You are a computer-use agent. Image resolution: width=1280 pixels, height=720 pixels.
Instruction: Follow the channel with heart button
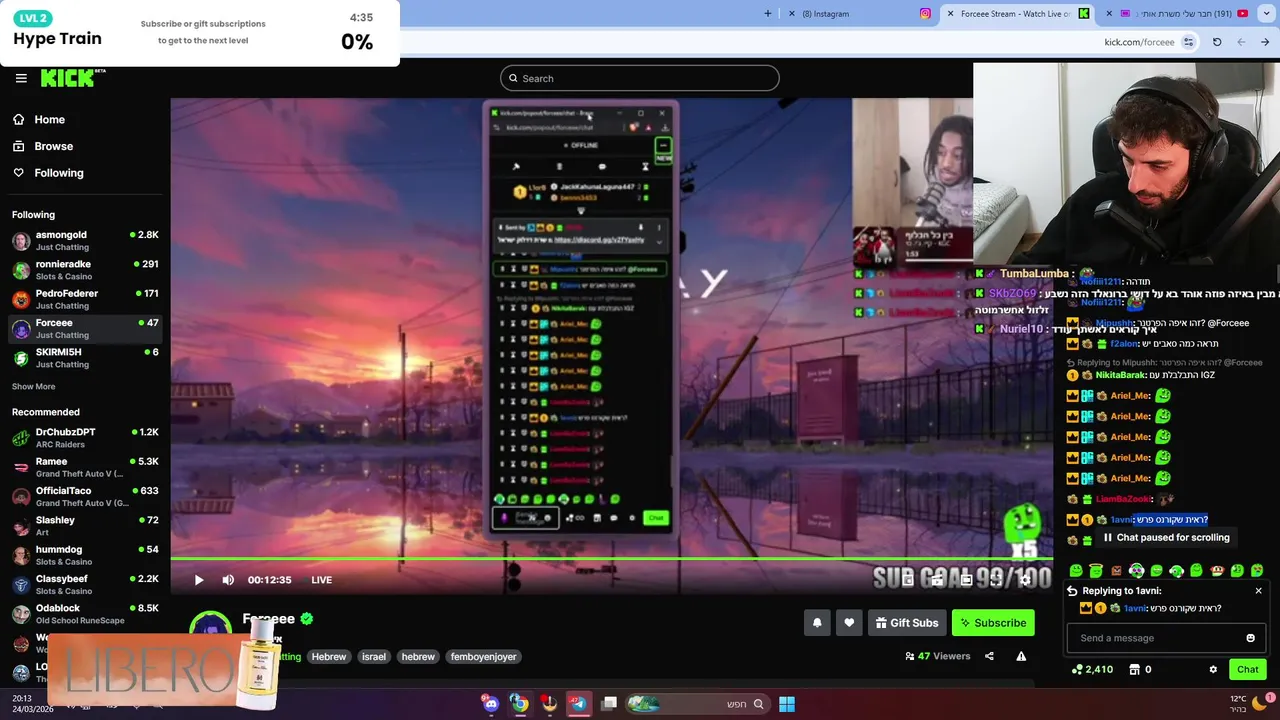pos(849,623)
